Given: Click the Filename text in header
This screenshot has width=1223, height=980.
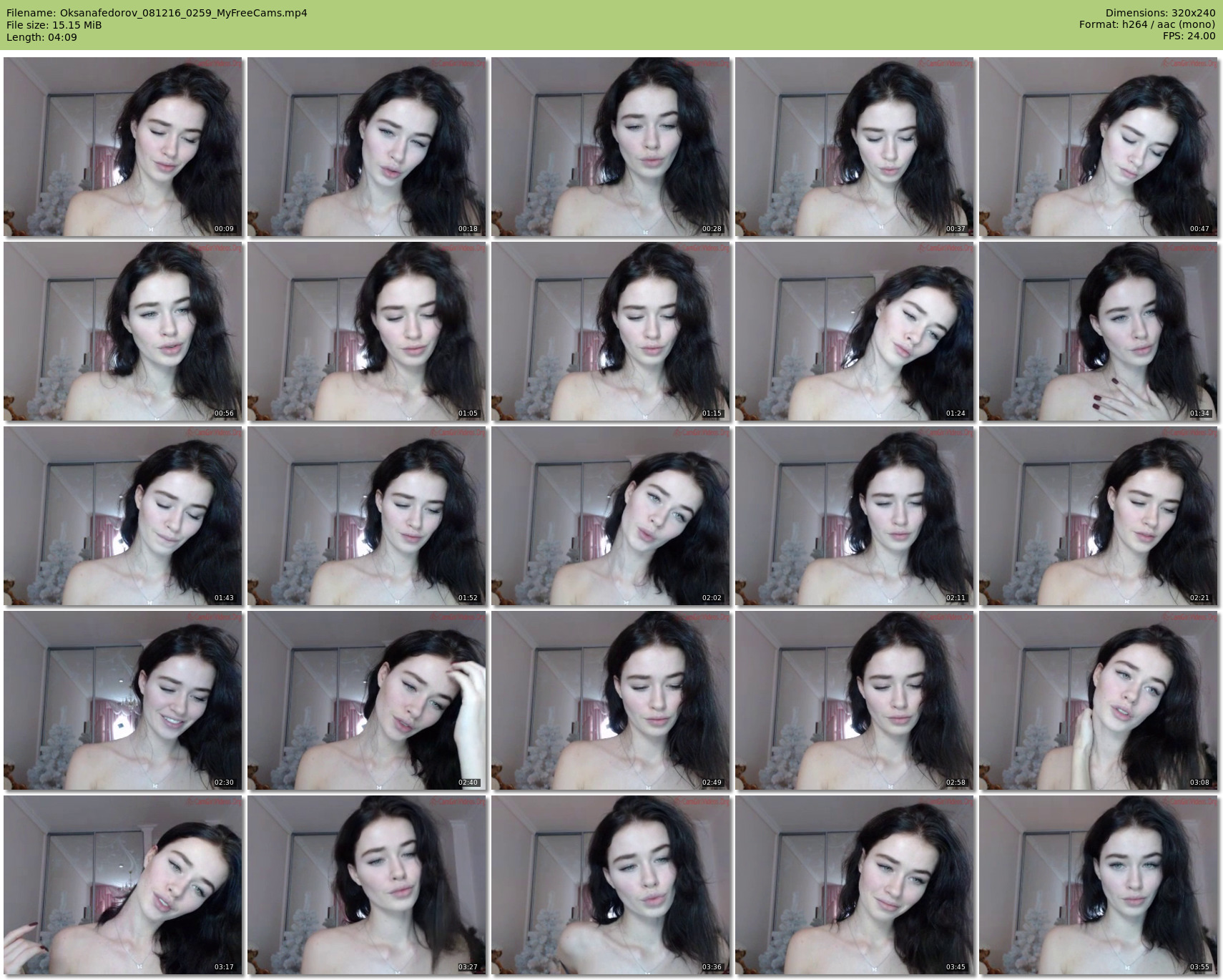Looking at the screenshot, I should [x=157, y=13].
